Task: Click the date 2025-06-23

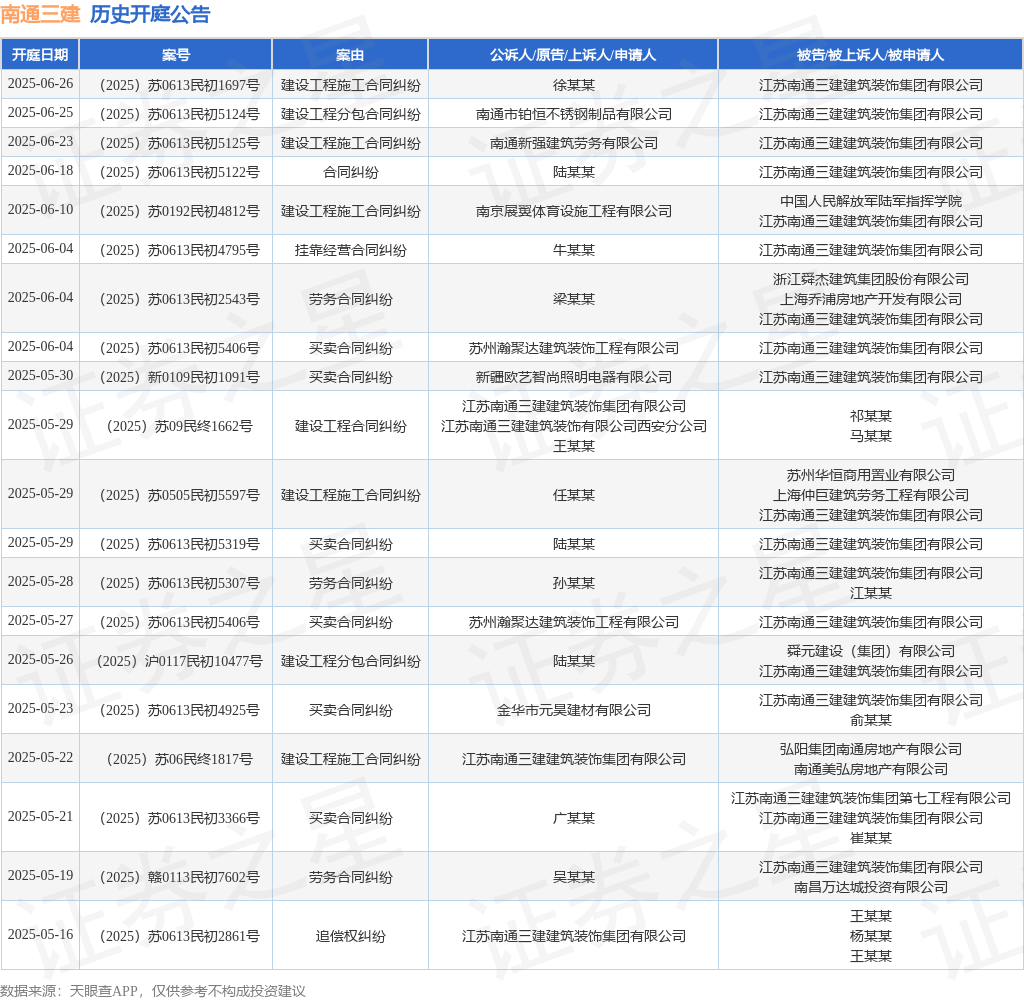Action: click(40, 141)
